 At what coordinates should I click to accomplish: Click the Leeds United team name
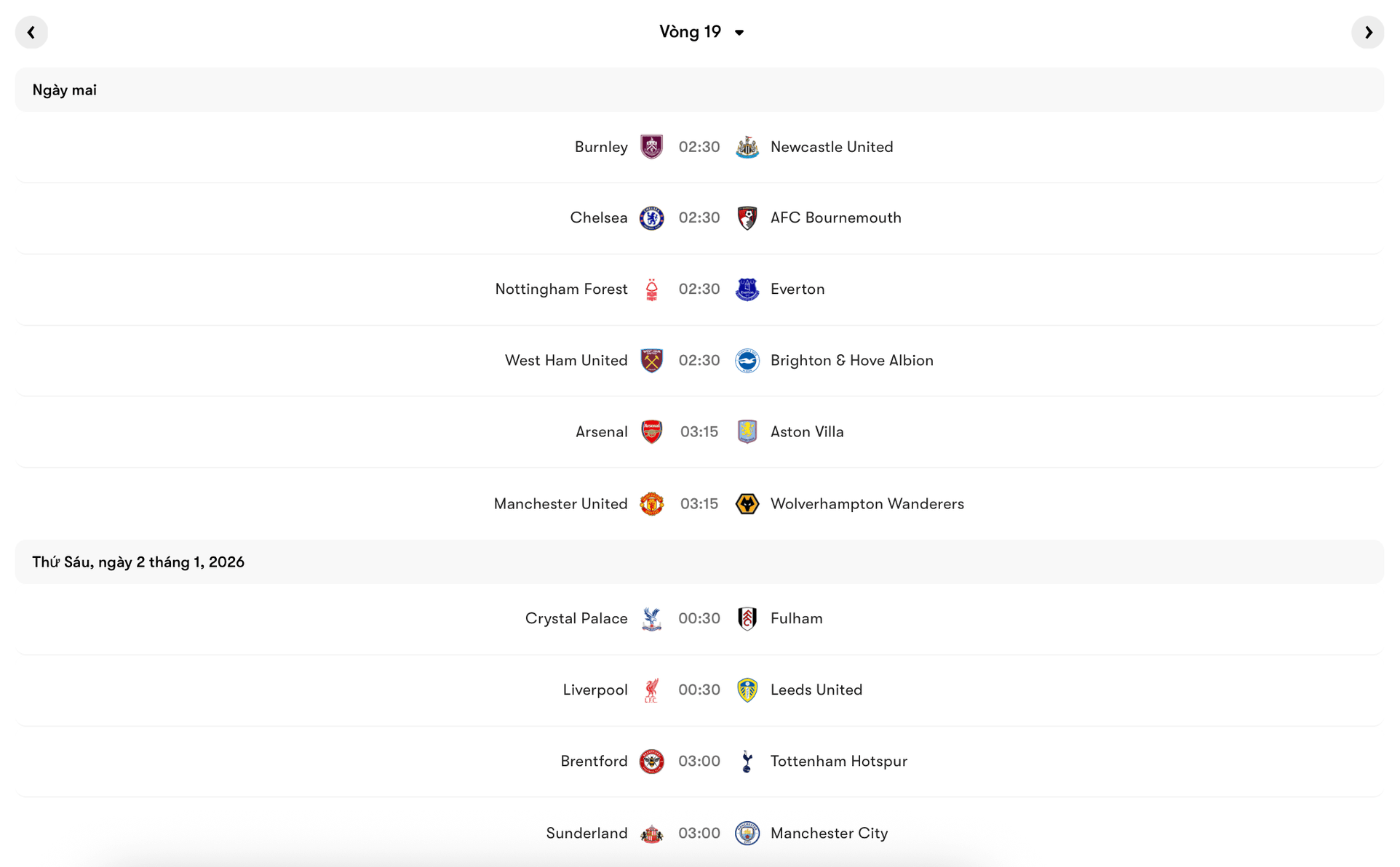816,690
